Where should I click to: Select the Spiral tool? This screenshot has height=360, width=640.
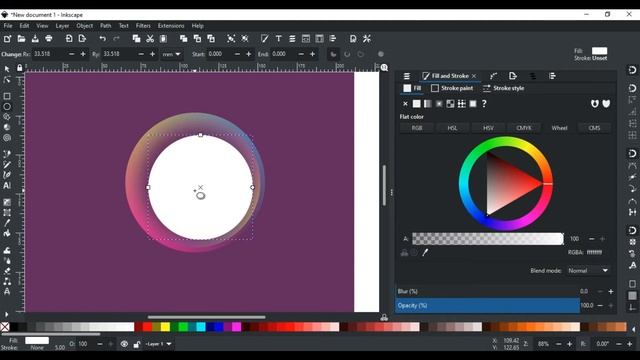(7, 138)
